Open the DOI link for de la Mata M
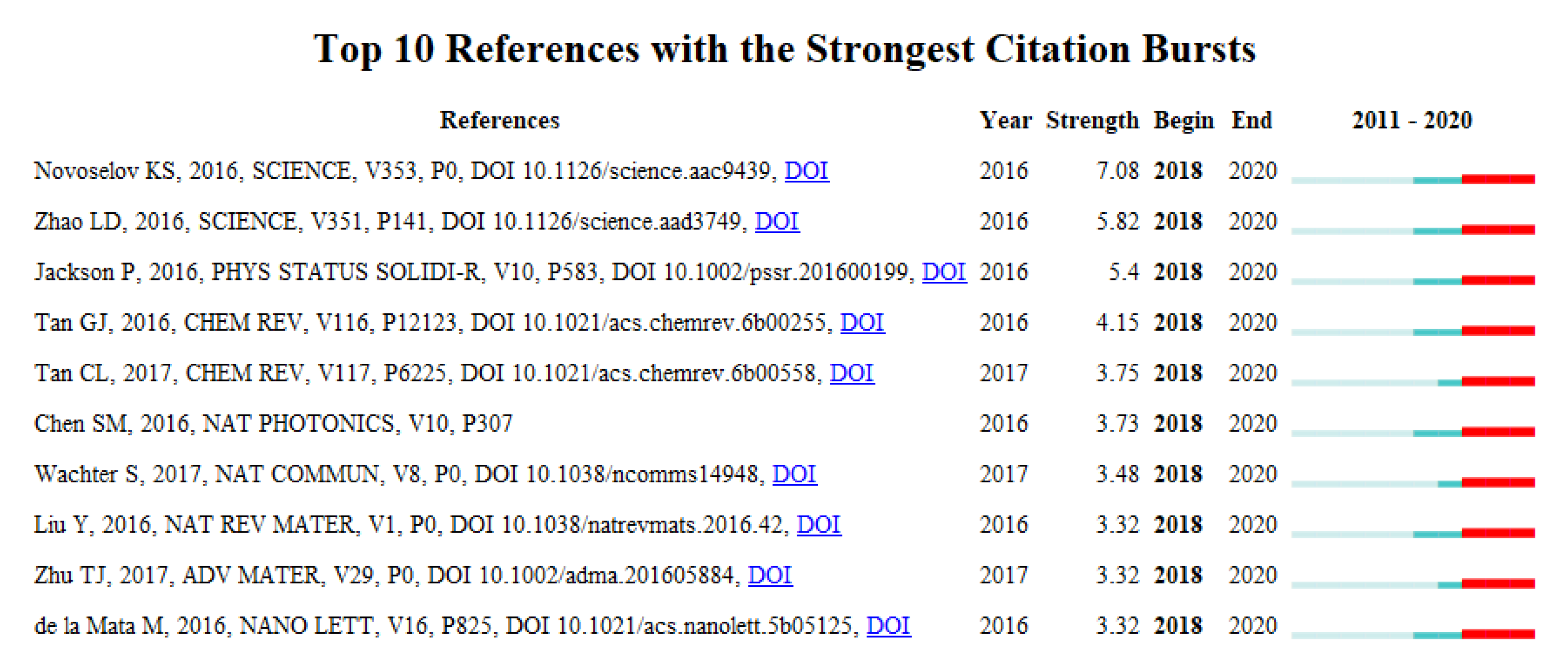The width and height of the screenshot is (1568, 668). (888, 625)
